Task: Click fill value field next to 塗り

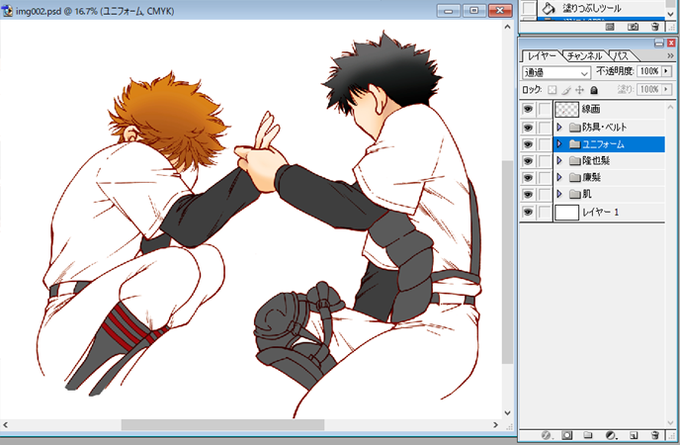Action: click(649, 89)
